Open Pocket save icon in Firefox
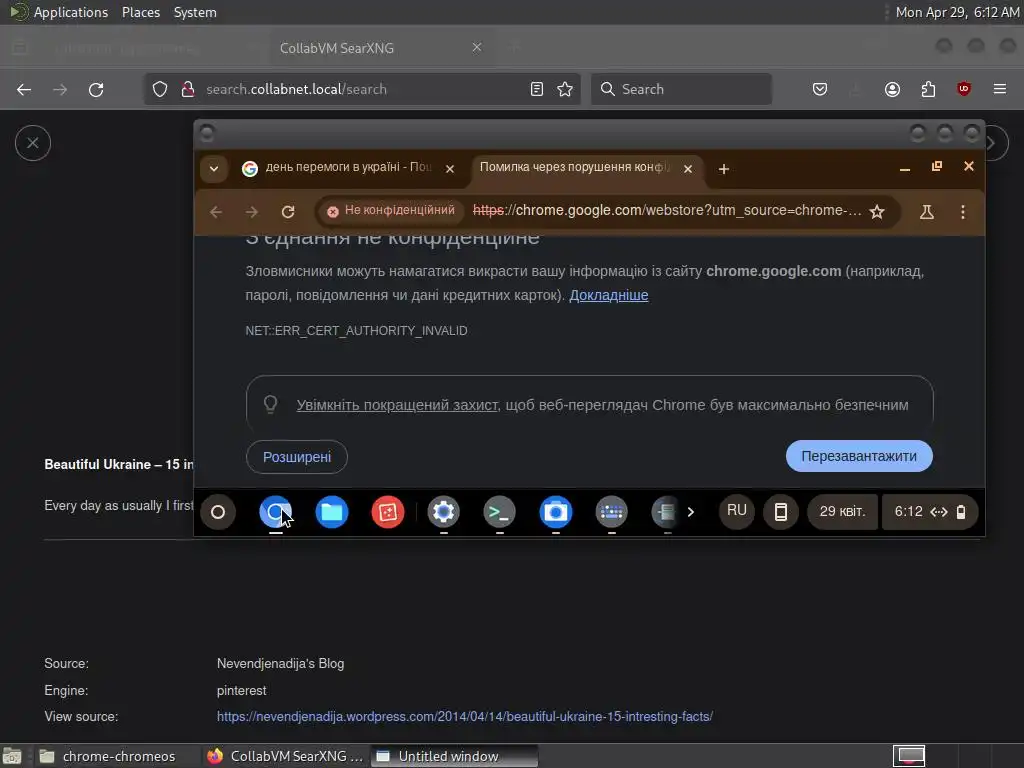Screen dimensions: 1024x768 tap(820, 89)
